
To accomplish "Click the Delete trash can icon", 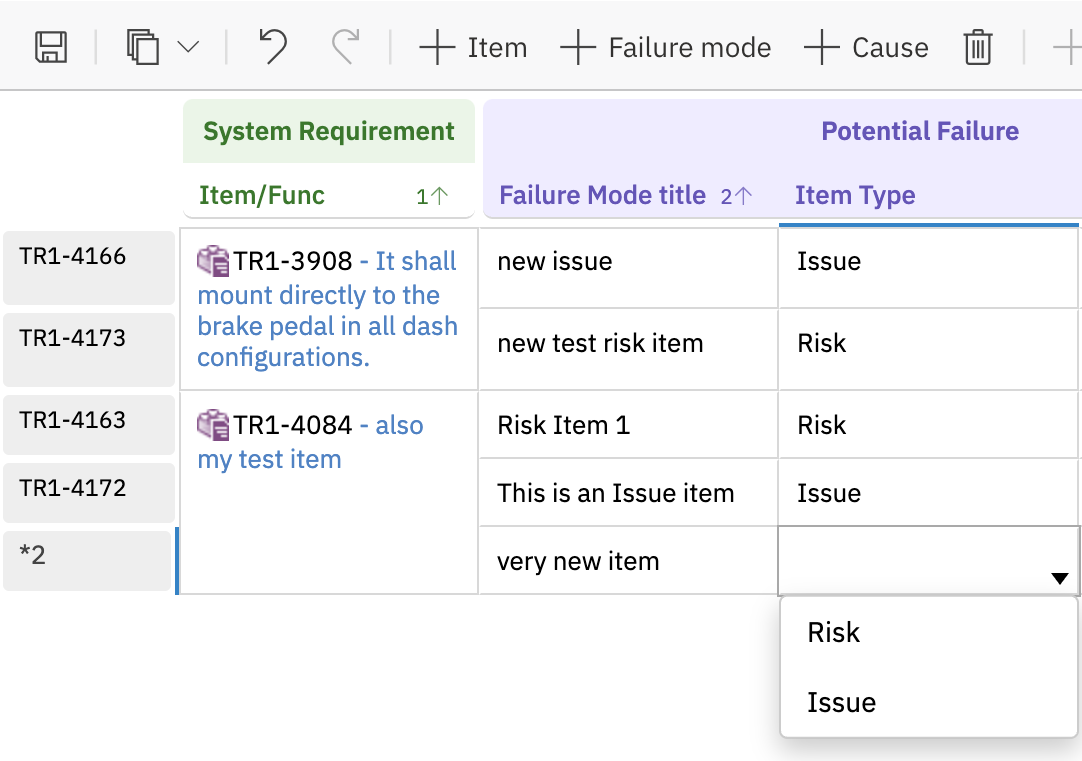I will [978, 47].
